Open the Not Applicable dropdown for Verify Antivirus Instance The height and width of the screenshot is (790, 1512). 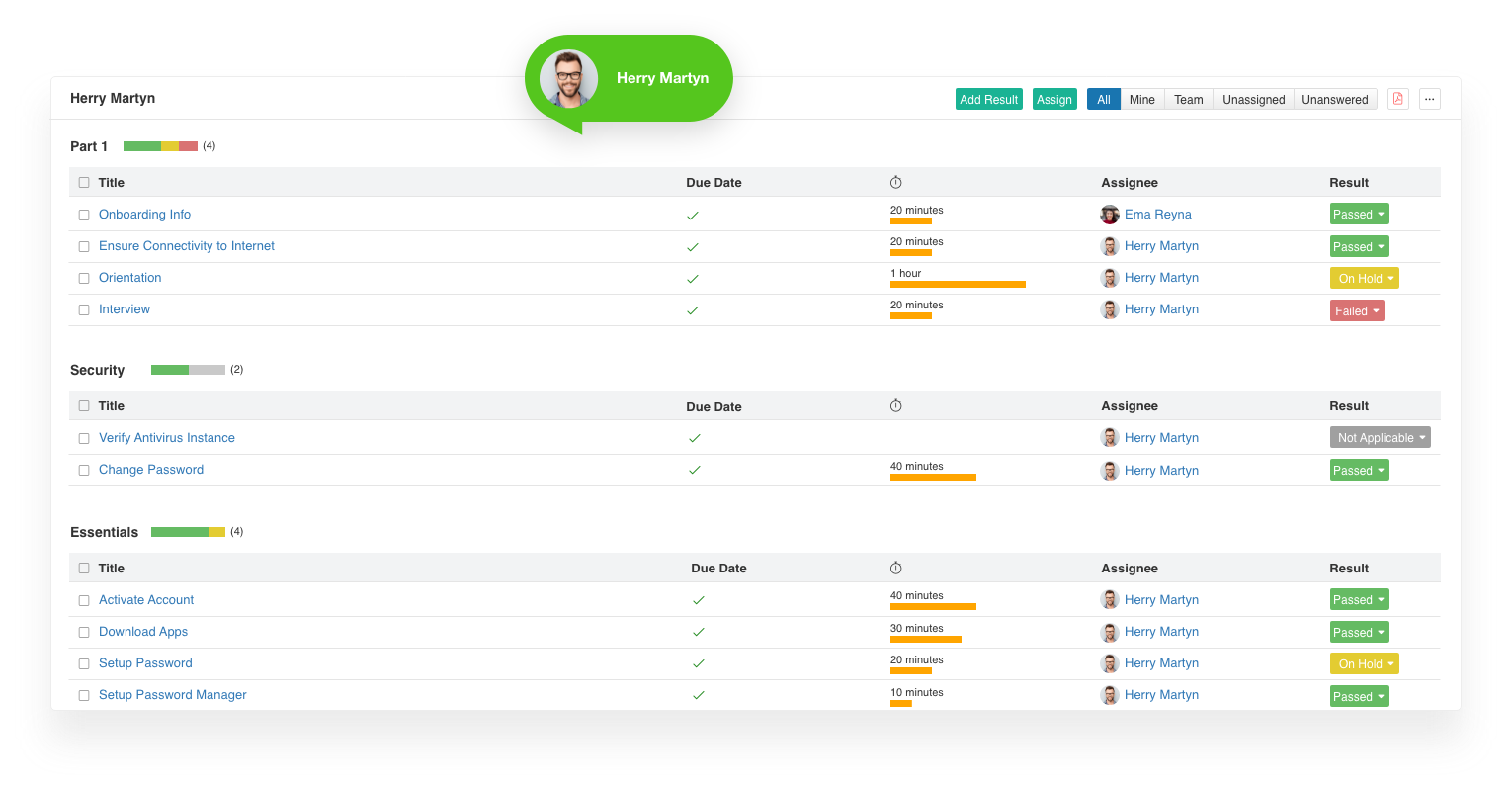click(x=1380, y=437)
